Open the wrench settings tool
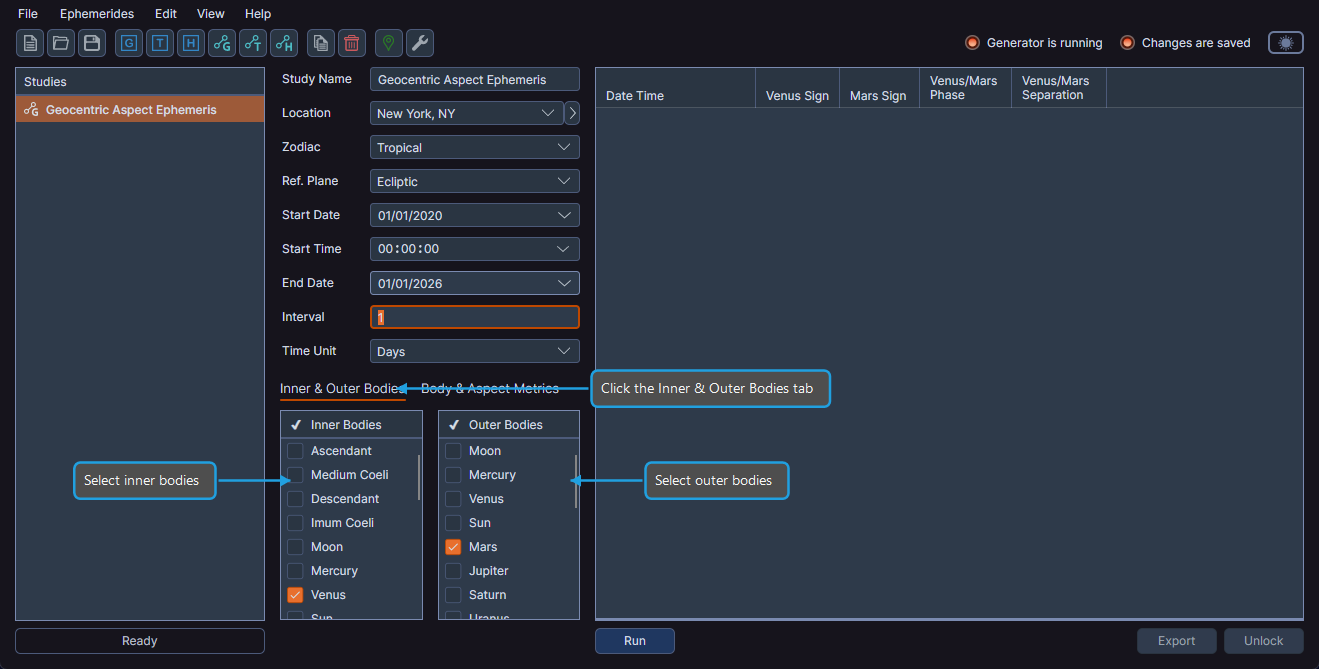Image resolution: width=1319 pixels, height=669 pixels. [419, 43]
